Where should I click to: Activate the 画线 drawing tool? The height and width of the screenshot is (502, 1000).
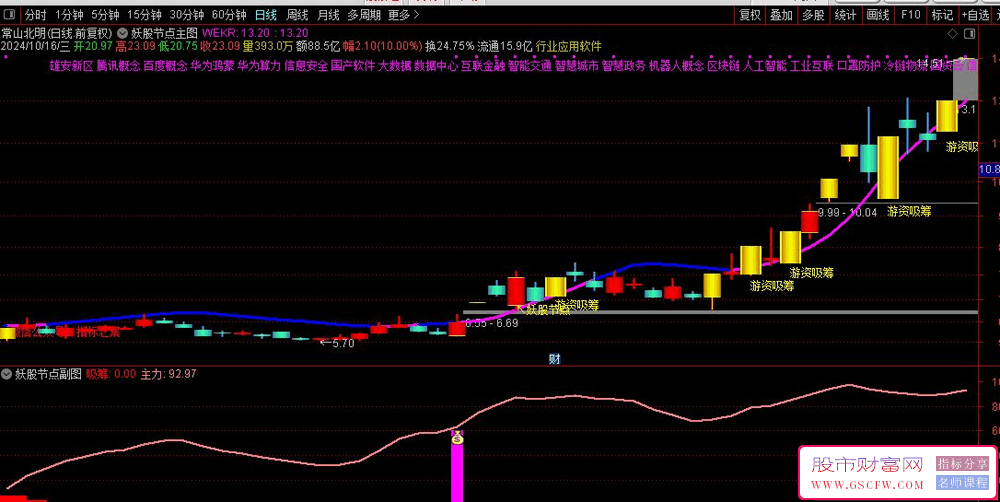(x=878, y=15)
